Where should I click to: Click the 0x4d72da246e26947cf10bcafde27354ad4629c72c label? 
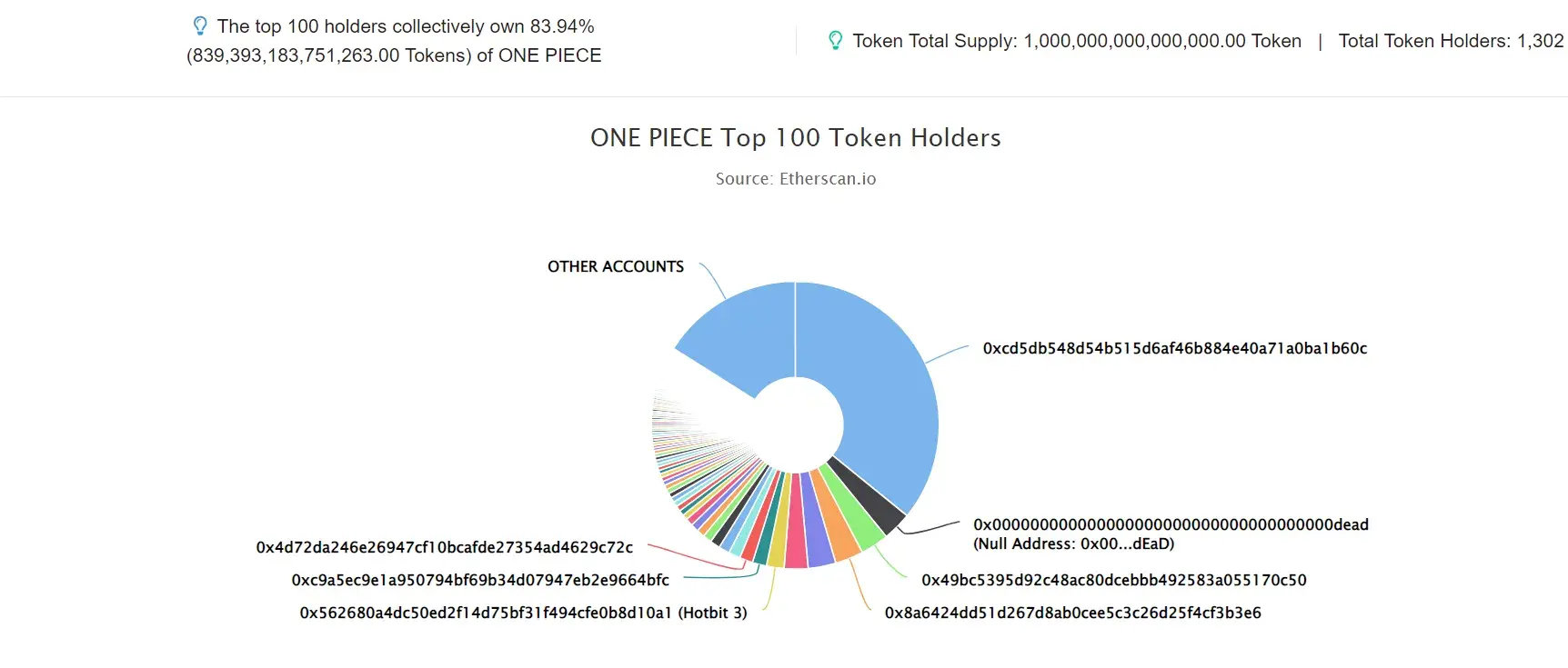point(445,547)
